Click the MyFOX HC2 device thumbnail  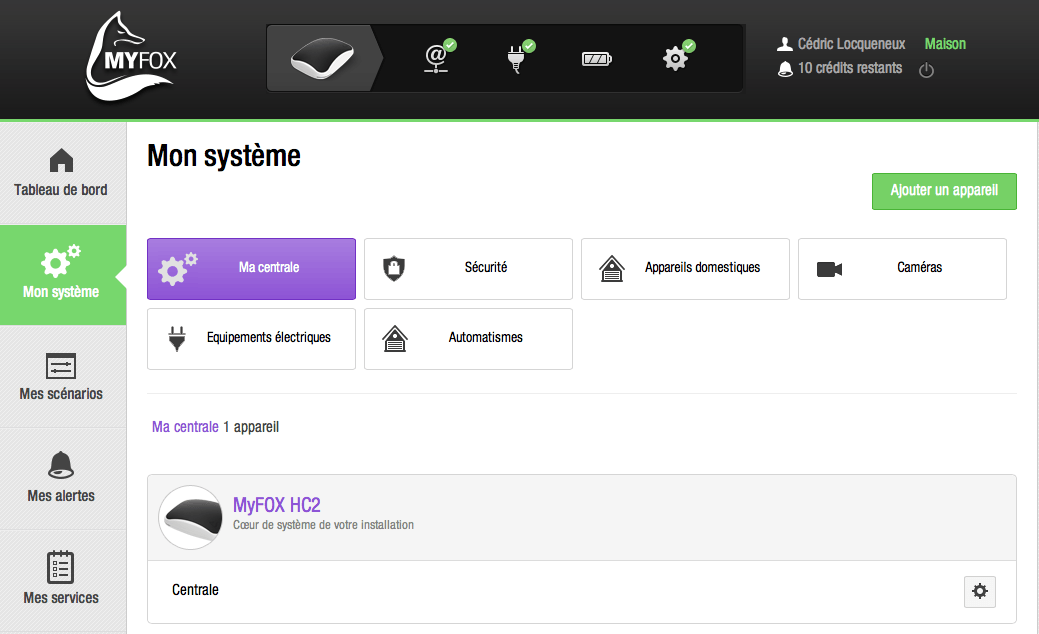(191, 517)
